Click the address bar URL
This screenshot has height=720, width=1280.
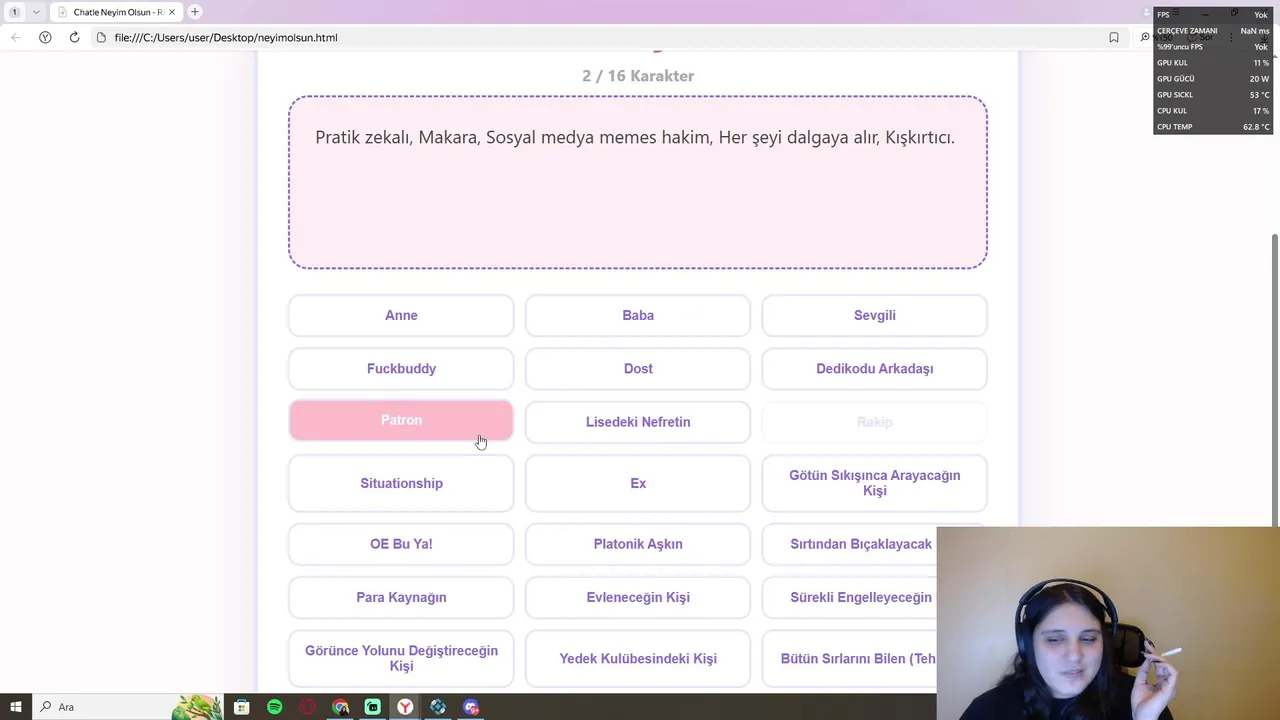pyautogui.click(x=226, y=37)
